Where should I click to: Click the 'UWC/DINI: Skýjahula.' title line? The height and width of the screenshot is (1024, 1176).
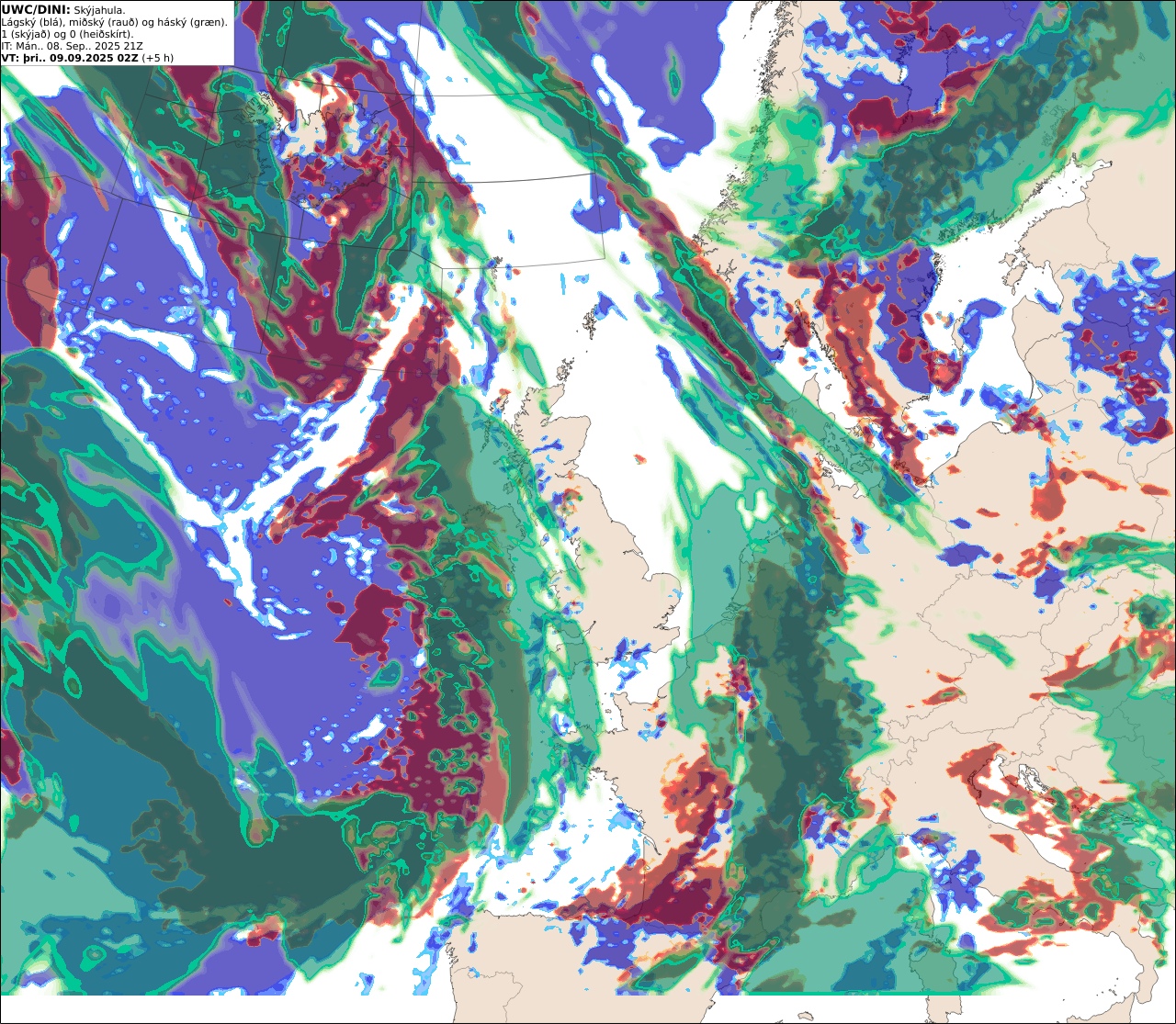click(63, 9)
